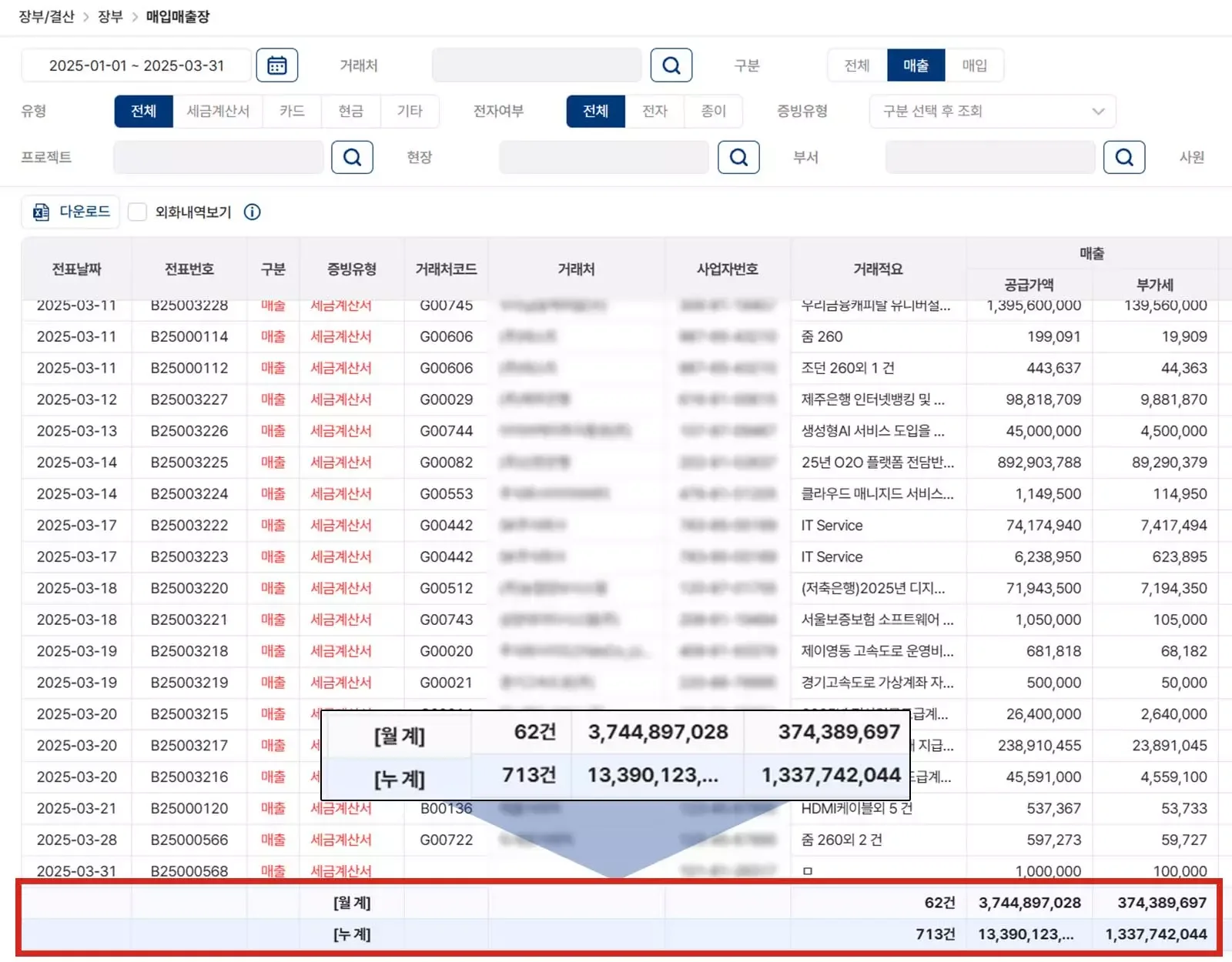Viewport: 1232px width, 962px height.
Task: Click the 거래처 search magnifier icon
Action: pos(671,65)
